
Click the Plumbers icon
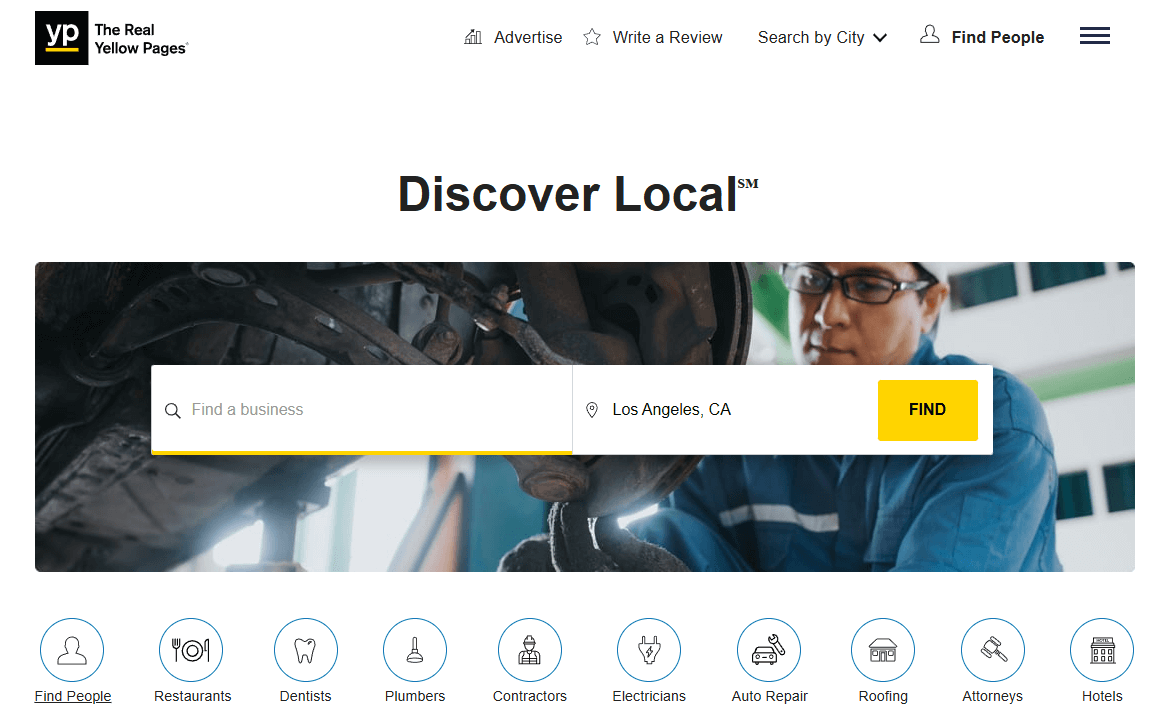[x=415, y=649]
